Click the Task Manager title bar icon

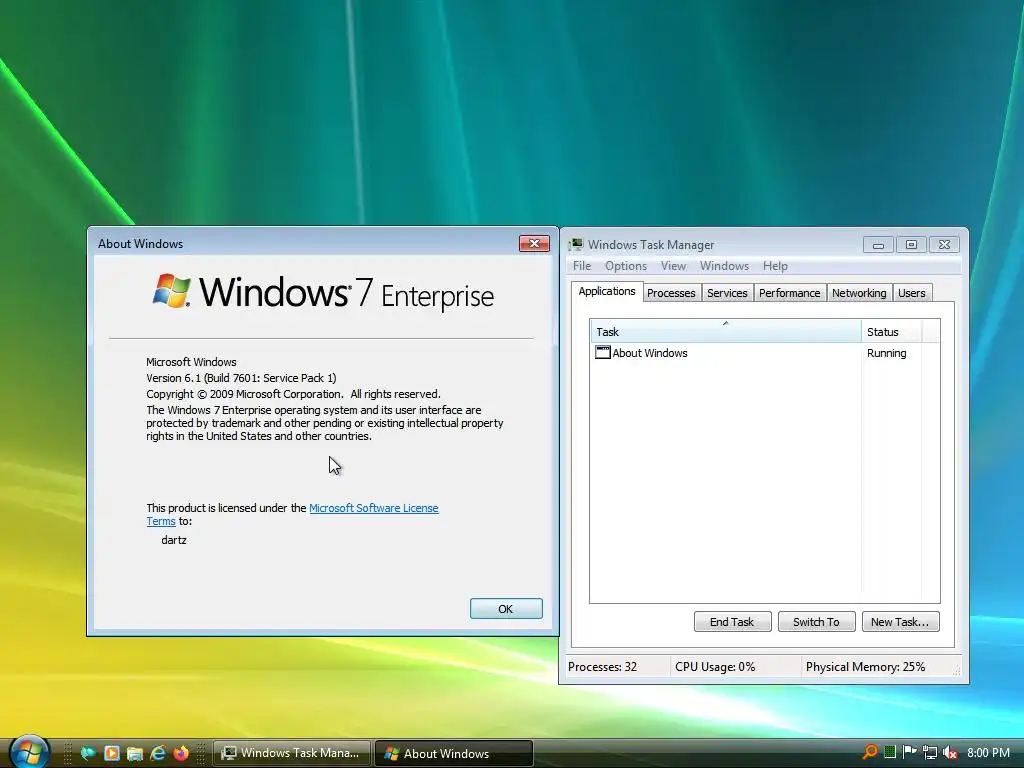575,244
